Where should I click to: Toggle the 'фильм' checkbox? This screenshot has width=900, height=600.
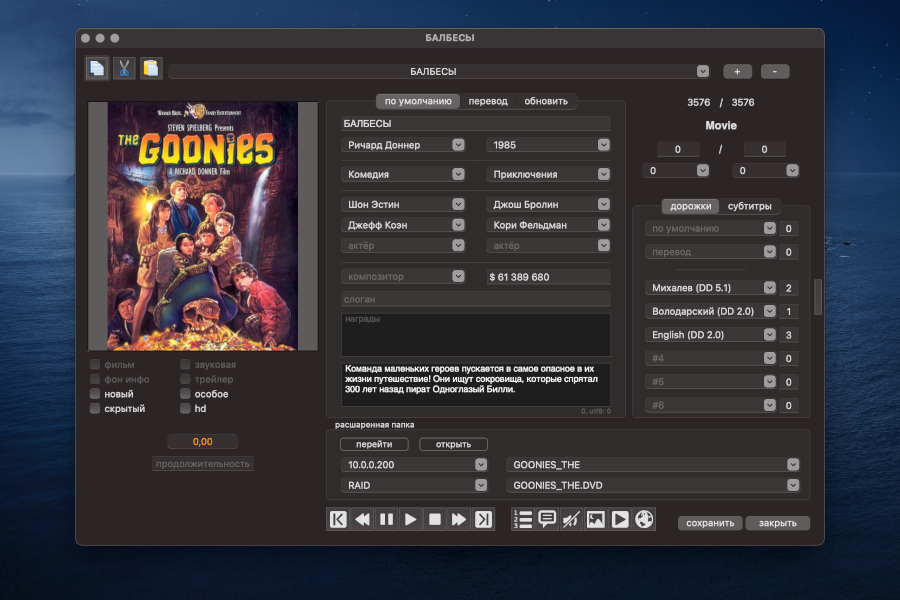coord(95,365)
